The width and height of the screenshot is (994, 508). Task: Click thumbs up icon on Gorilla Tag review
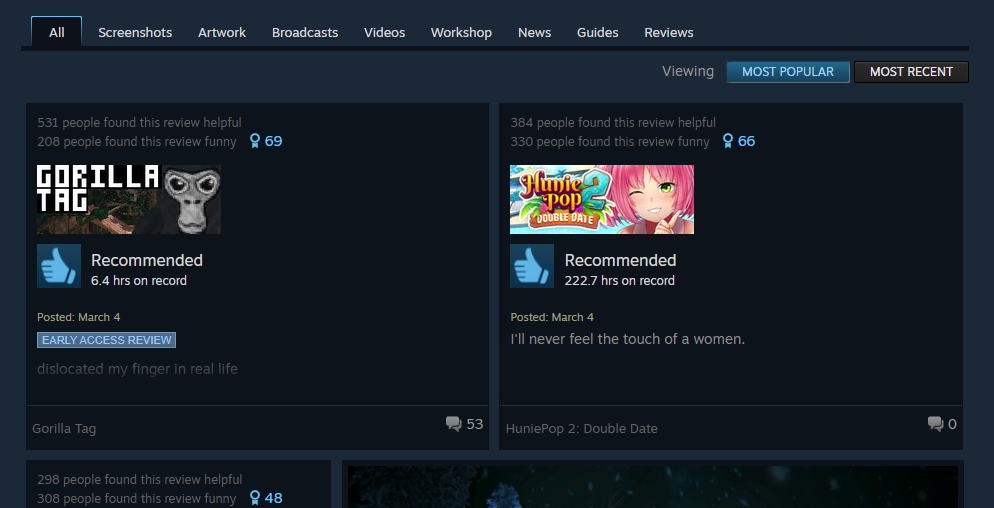[59, 266]
